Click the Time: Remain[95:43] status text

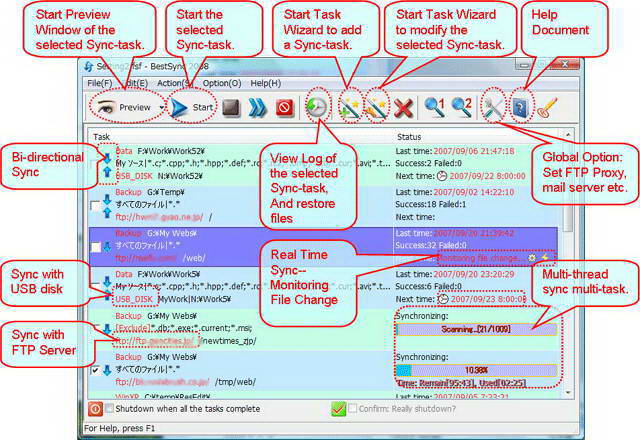(x=461, y=383)
